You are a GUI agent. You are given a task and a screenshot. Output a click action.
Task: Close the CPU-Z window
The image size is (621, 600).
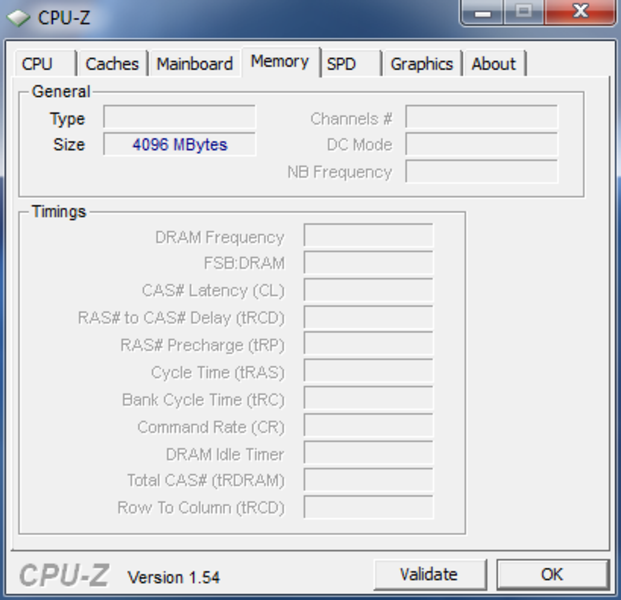[x=581, y=12]
